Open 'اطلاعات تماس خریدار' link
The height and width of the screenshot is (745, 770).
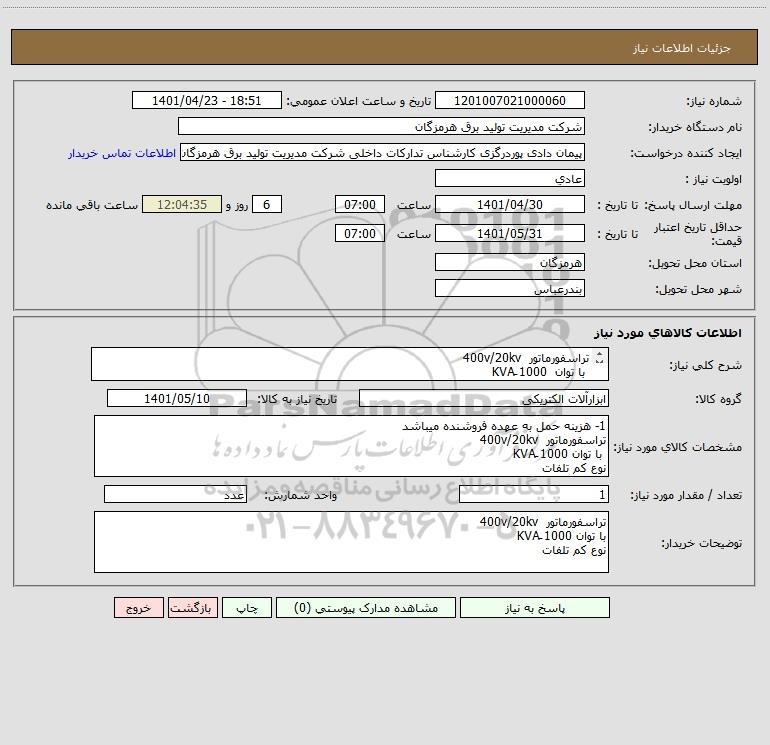pyautogui.click(x=122, y=153)
